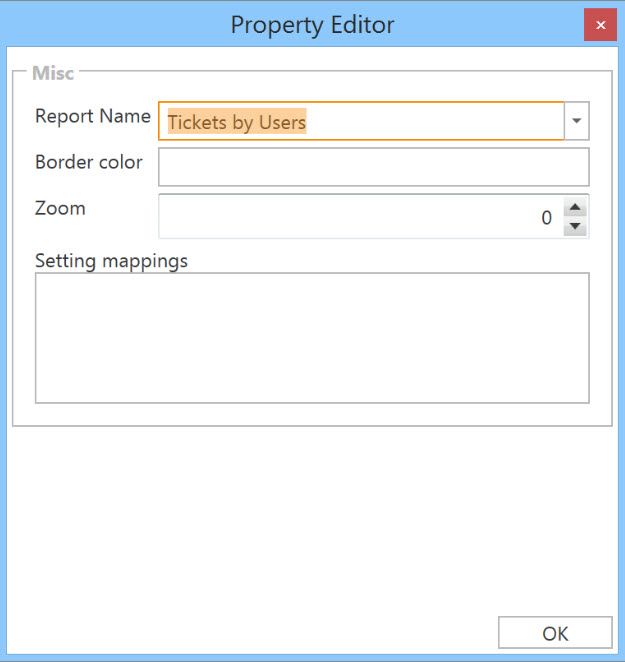625x662 pixels.
Task: Increase Zoom with the up arrow
Action: [x=575, y=207]
